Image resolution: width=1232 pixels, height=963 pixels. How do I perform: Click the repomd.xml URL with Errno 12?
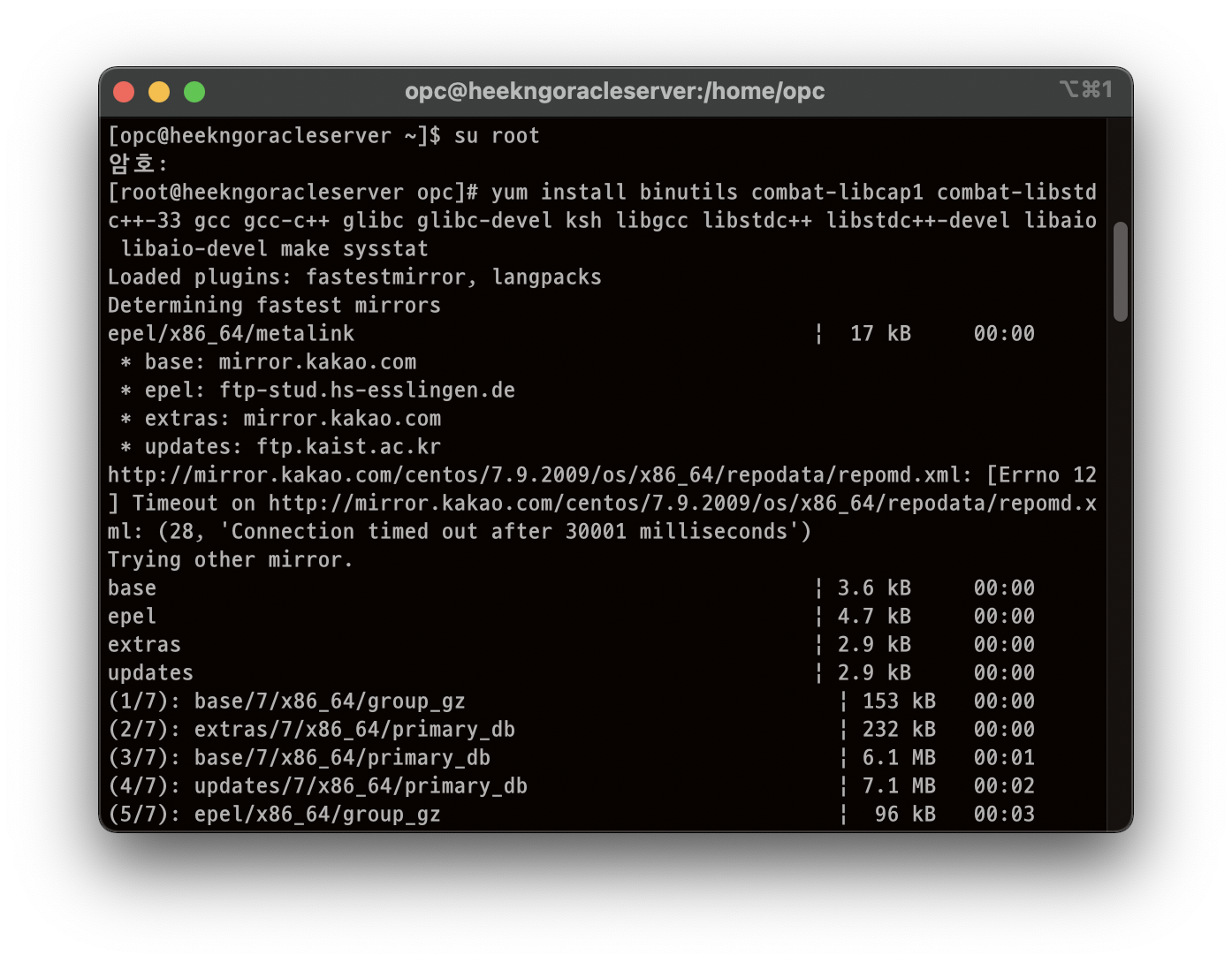[x=602, y=475]
